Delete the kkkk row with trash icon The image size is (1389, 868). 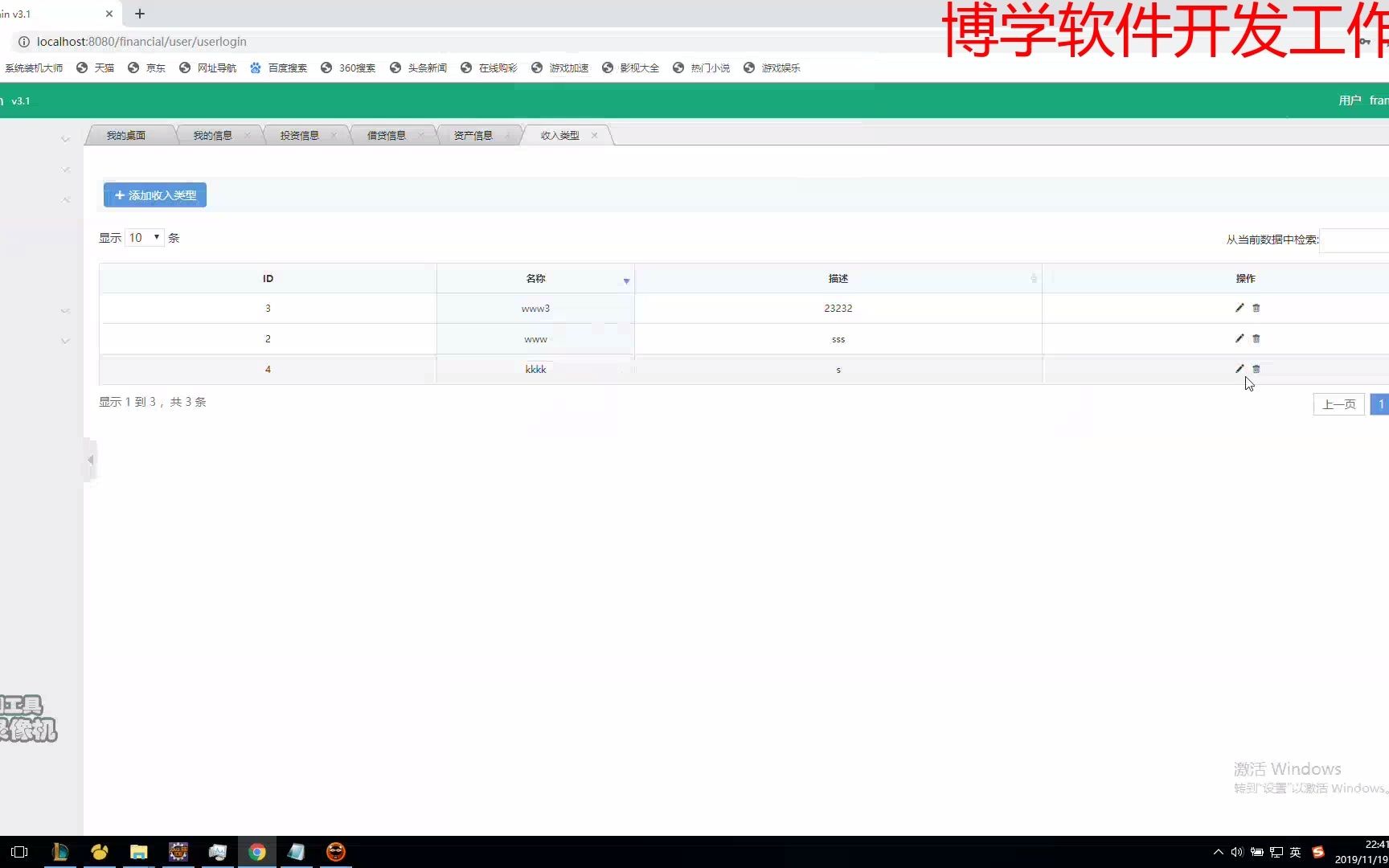pos(1256,369)
